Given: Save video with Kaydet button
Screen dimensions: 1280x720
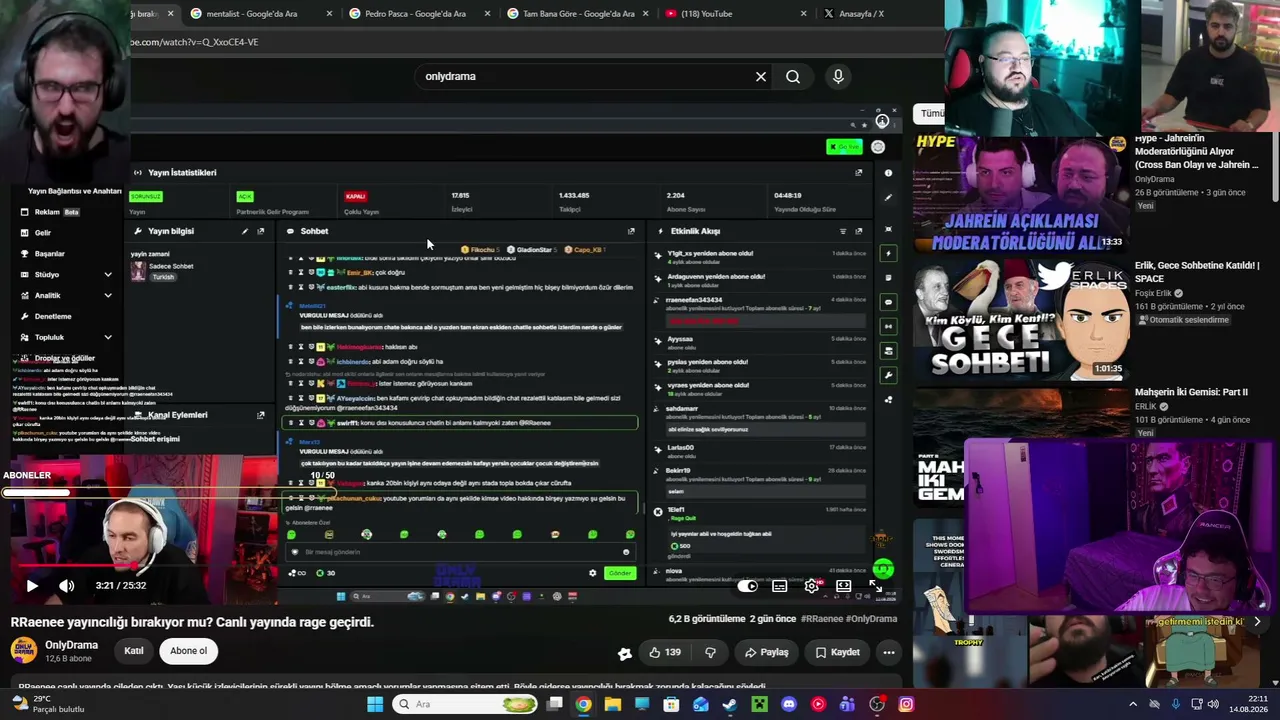Looking at the screenshot, I should (837, 652).
